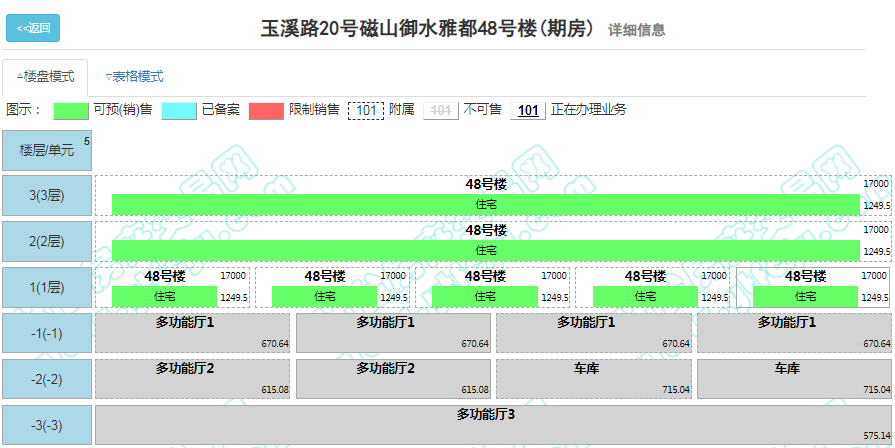Screen dimensions: 895x448
Task: Click the green 住宅 bar on floor 2
Action: pyautogui.click(x=485, y=250)
